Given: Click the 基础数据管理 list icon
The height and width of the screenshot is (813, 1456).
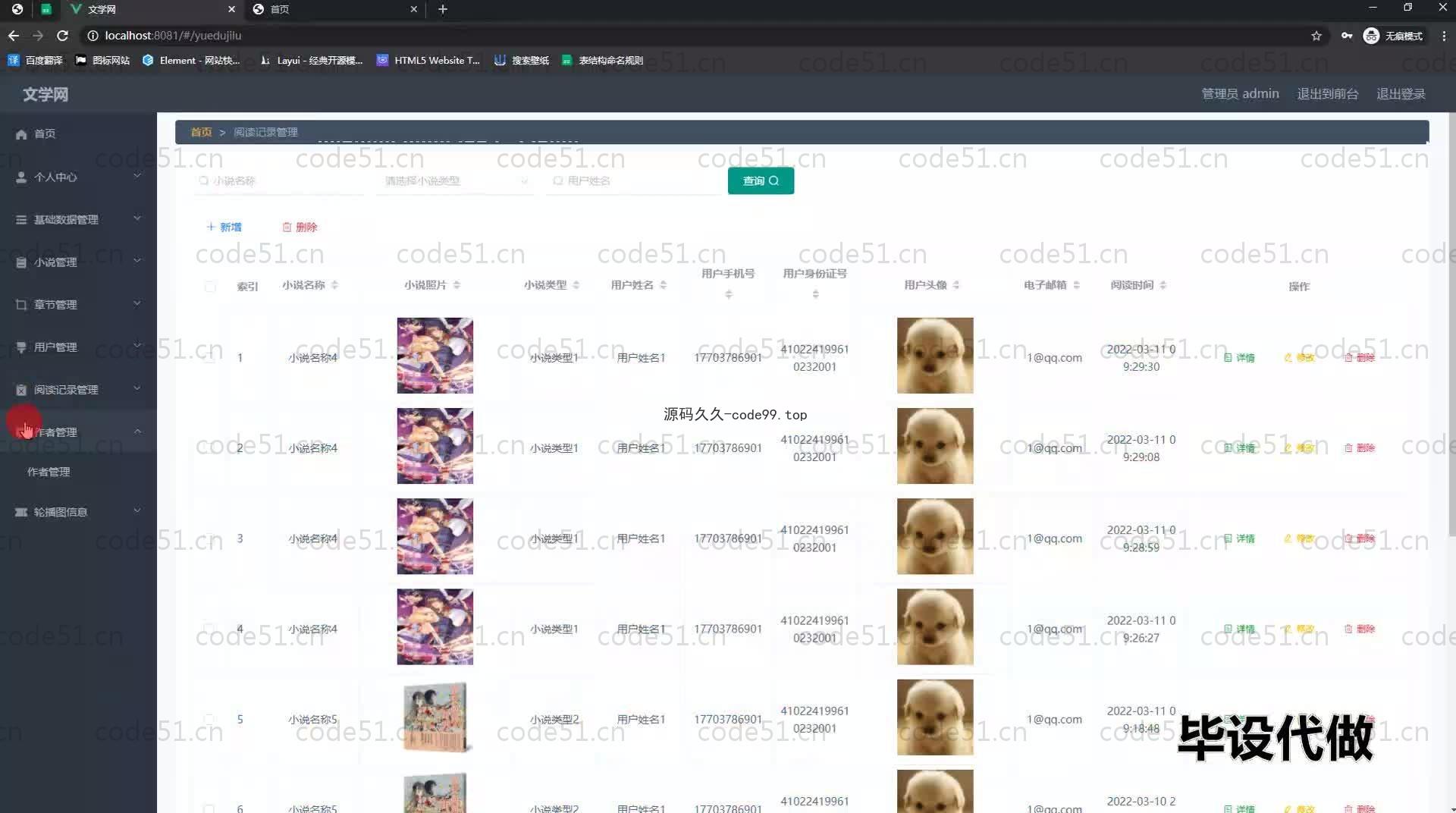Looking at the screenshot, I should 21,219.
